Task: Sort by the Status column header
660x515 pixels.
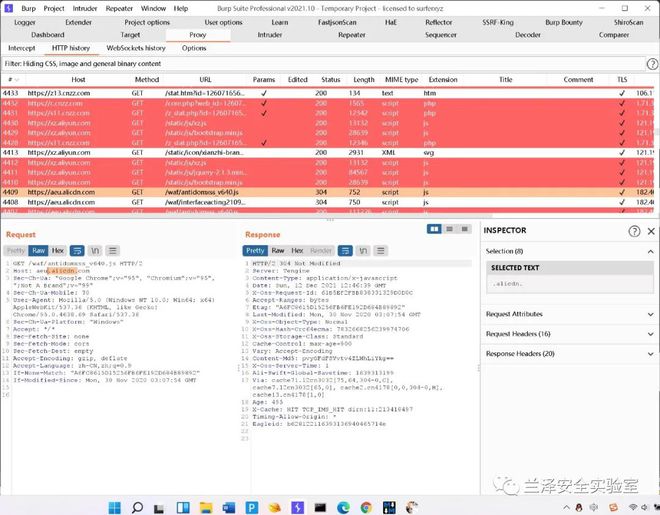Action: [x=331, y=80]
